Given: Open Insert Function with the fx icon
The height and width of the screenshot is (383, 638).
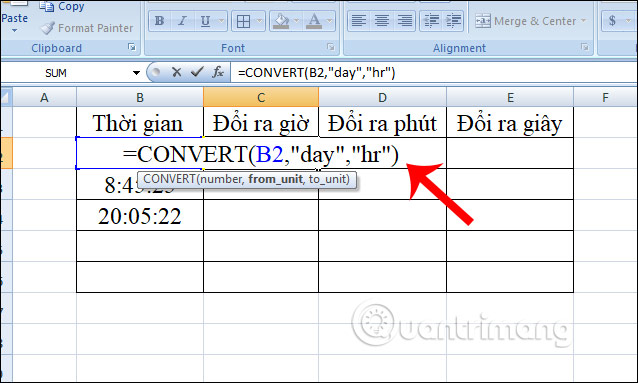Looking at the screenshot, I should click(218, 72).
